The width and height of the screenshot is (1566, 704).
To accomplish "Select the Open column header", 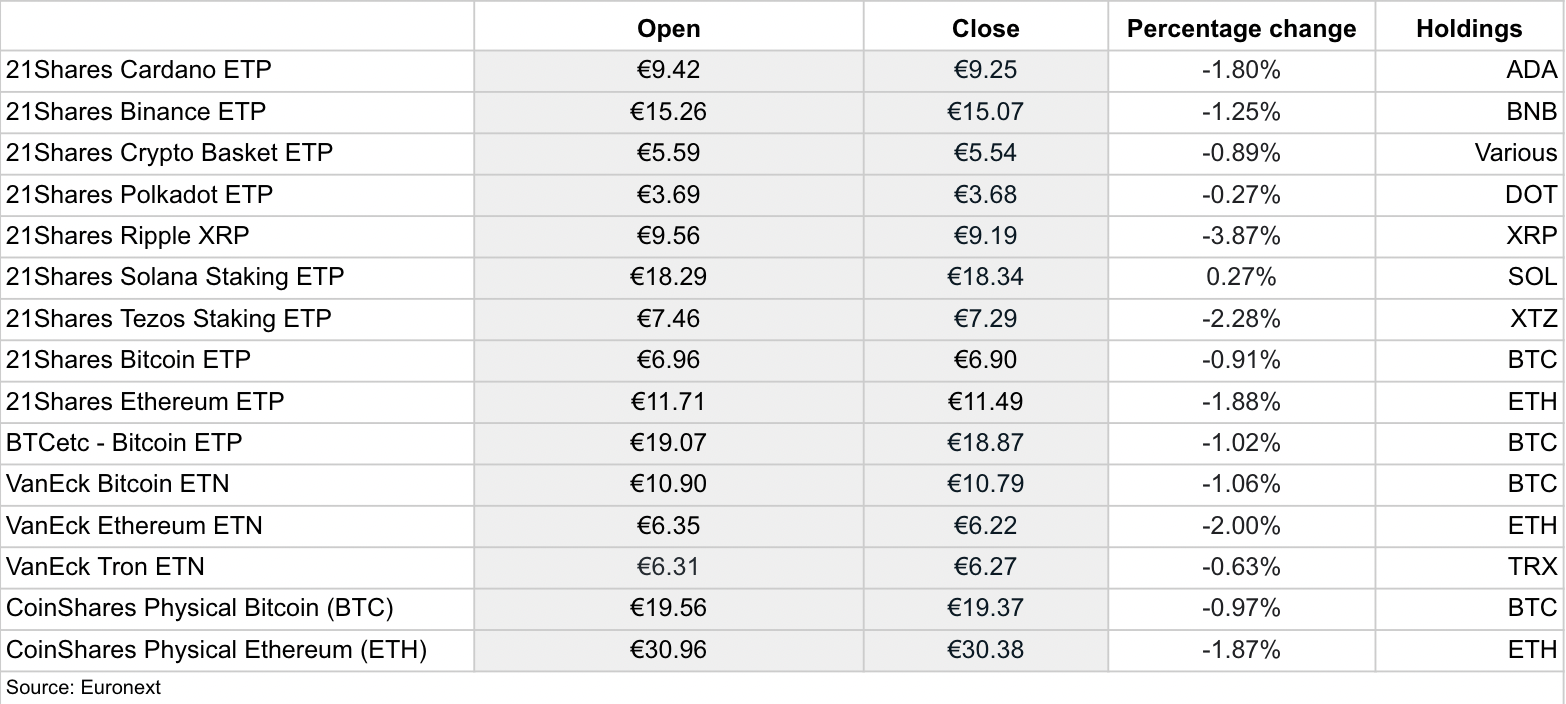I will tap(669, 29).
